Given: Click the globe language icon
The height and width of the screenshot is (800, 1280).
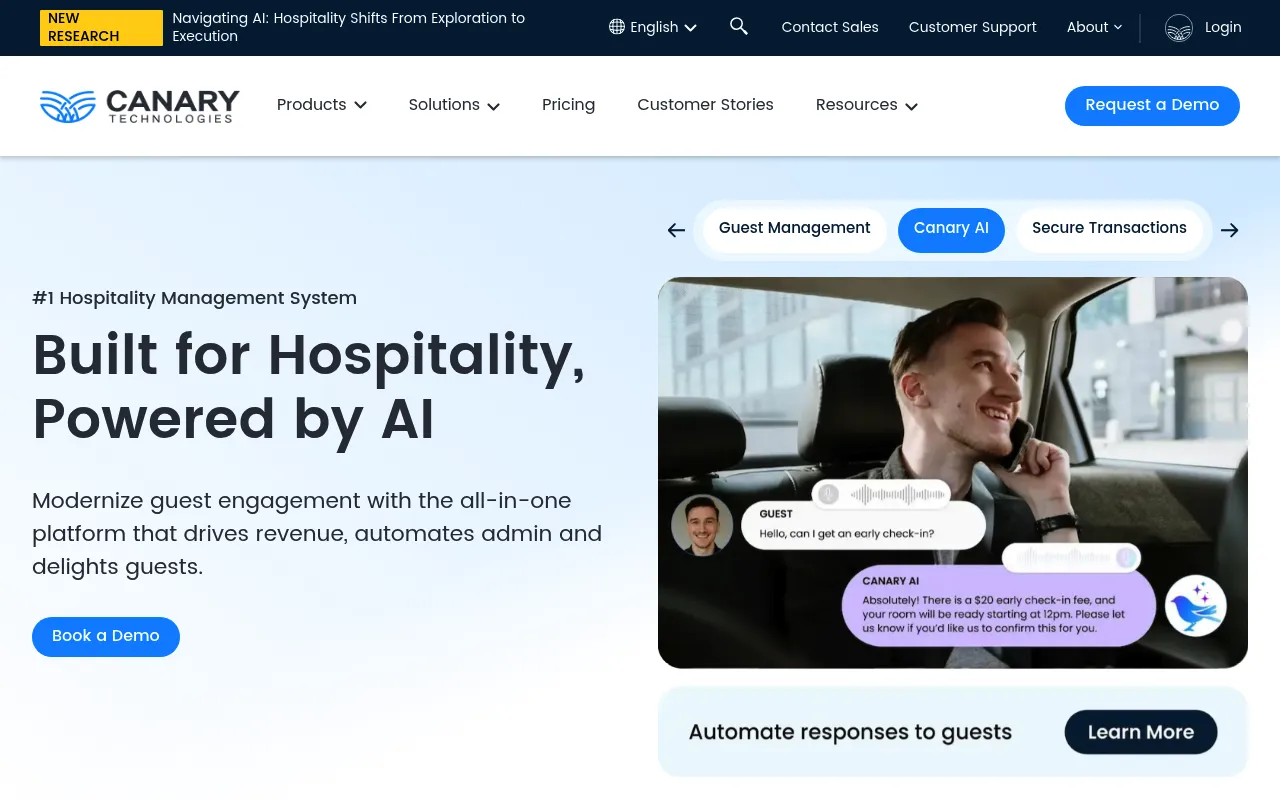Looking at the screenshot, I should 617,27.
